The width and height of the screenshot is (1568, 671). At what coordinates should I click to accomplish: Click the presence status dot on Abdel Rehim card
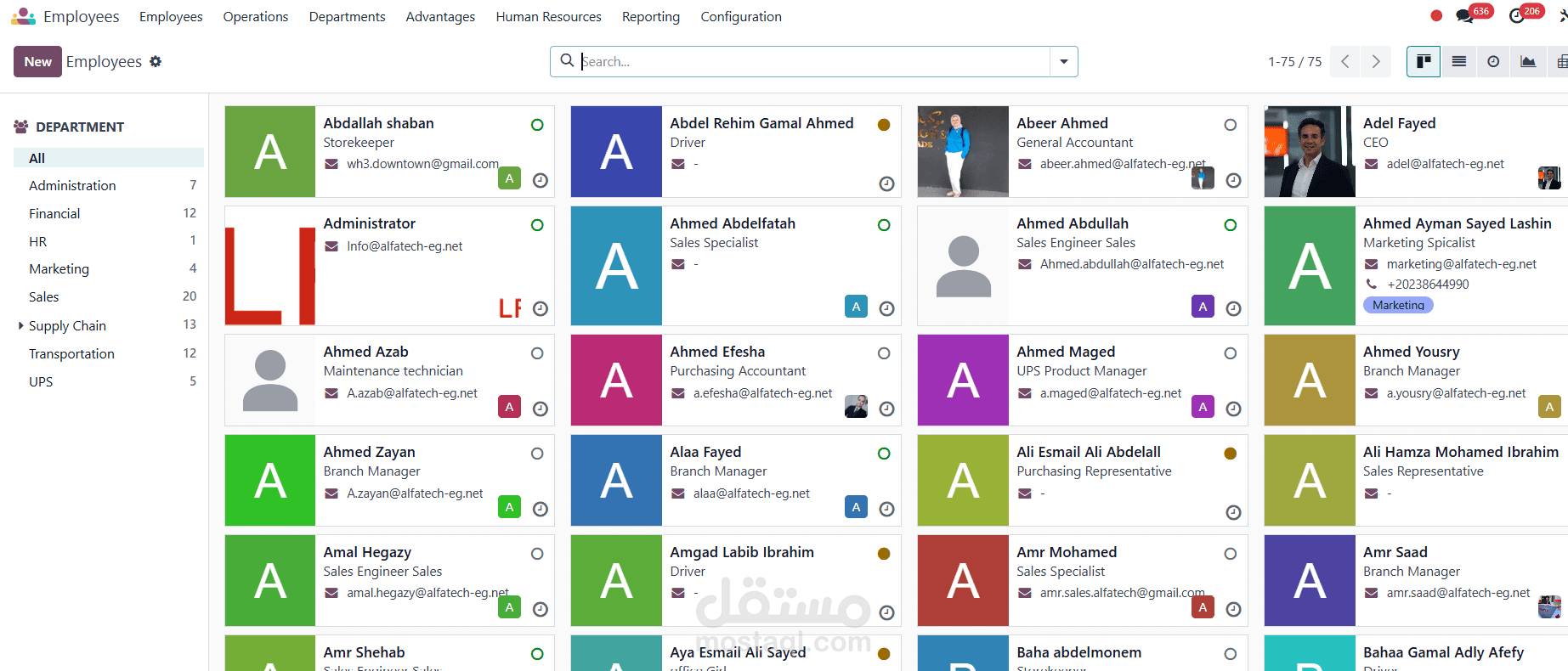[x=884, y=125]
